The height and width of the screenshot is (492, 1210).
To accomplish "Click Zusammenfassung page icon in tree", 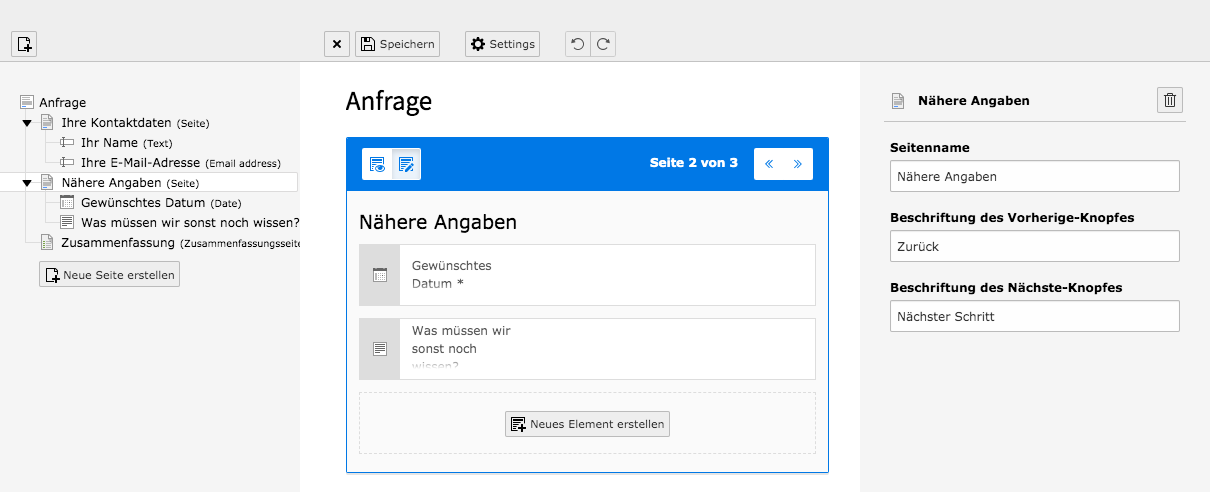I will [x=47, y=242].
